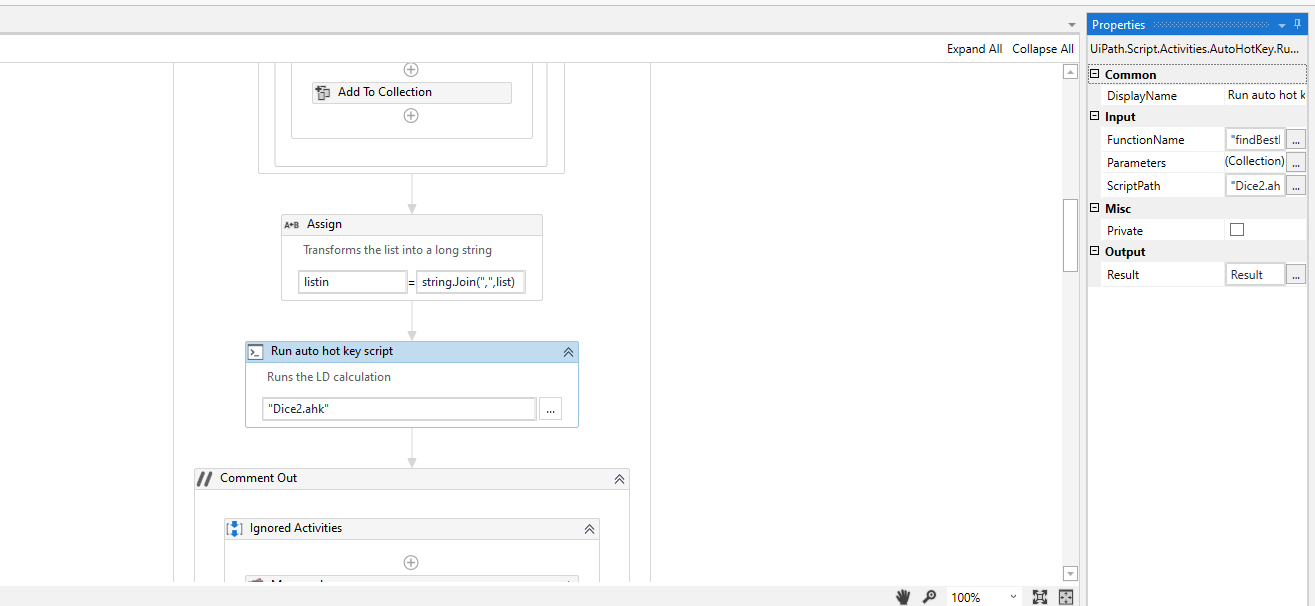1315x606 pixels.
Task: Click the ScriptPath property label
Action: coord(1133,186)
